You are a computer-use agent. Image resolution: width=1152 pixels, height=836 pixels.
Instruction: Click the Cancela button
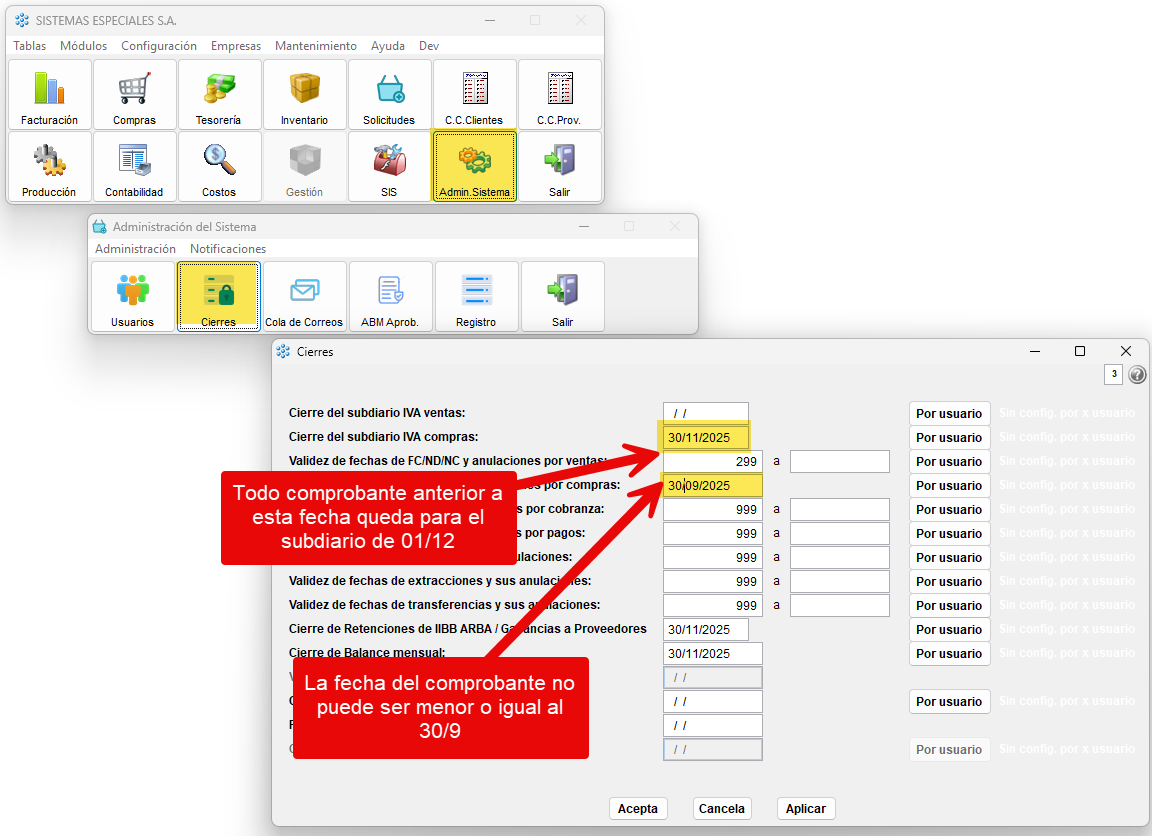click(721, 809)
